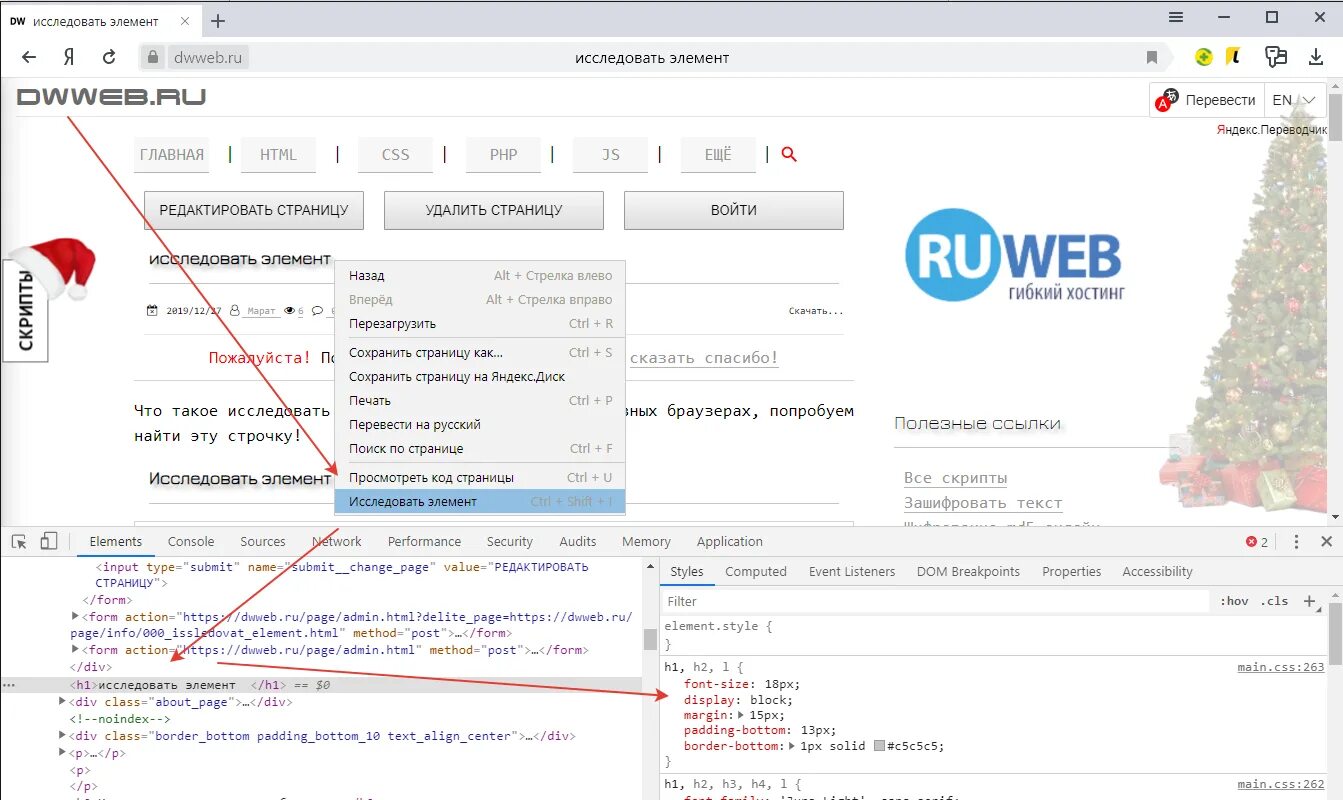Click the RUWEB hosting banner

(1014, 255)
